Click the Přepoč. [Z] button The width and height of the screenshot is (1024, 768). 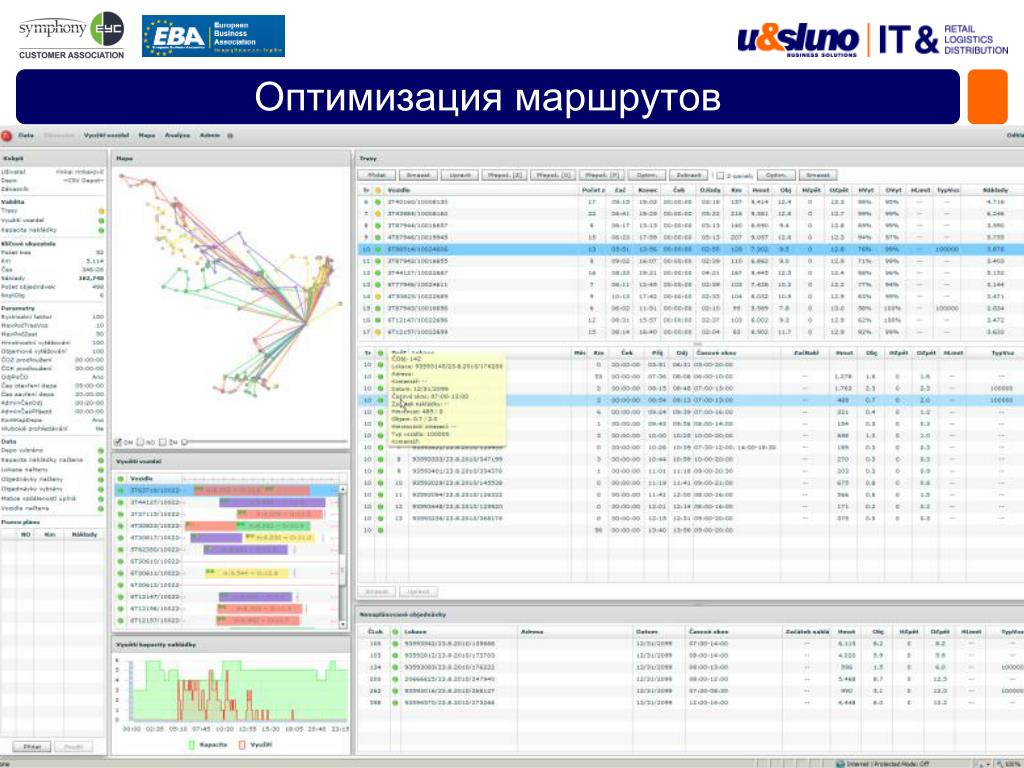click(x=504, y=175)
